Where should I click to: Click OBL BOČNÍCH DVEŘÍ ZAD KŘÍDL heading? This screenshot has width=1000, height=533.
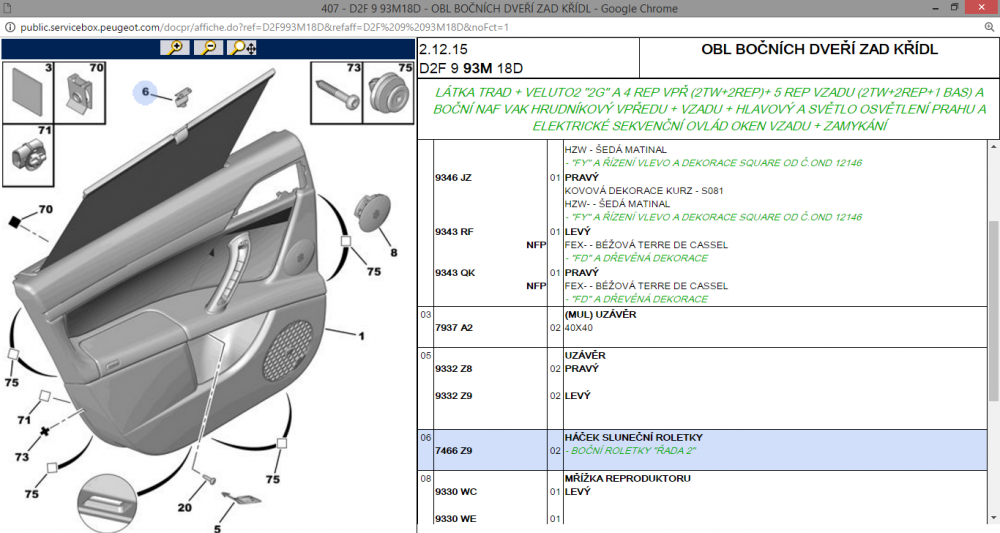pyautogui.click(x=820, y=49)
